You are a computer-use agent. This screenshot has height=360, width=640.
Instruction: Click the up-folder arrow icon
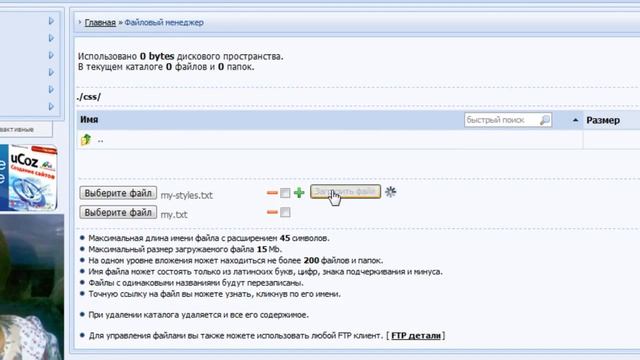[x=86, y=140]
